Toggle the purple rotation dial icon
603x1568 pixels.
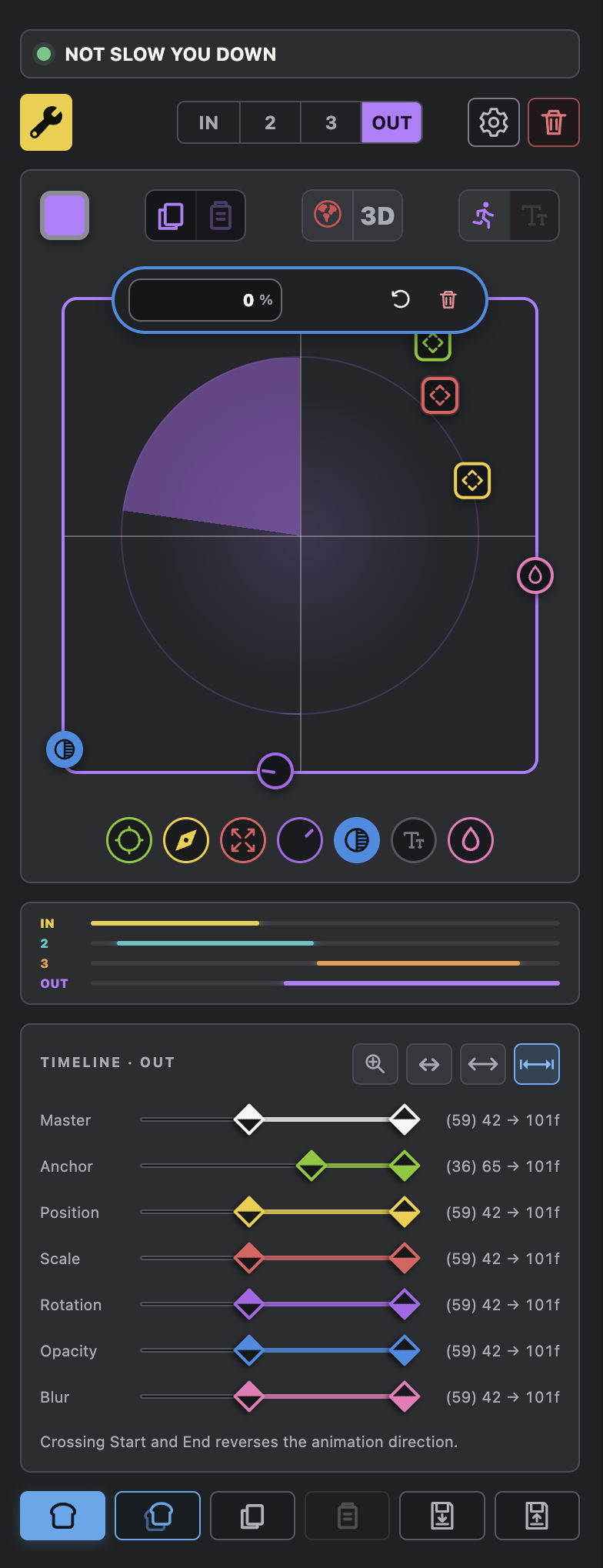pyautogui.click(x=300, y=840)
